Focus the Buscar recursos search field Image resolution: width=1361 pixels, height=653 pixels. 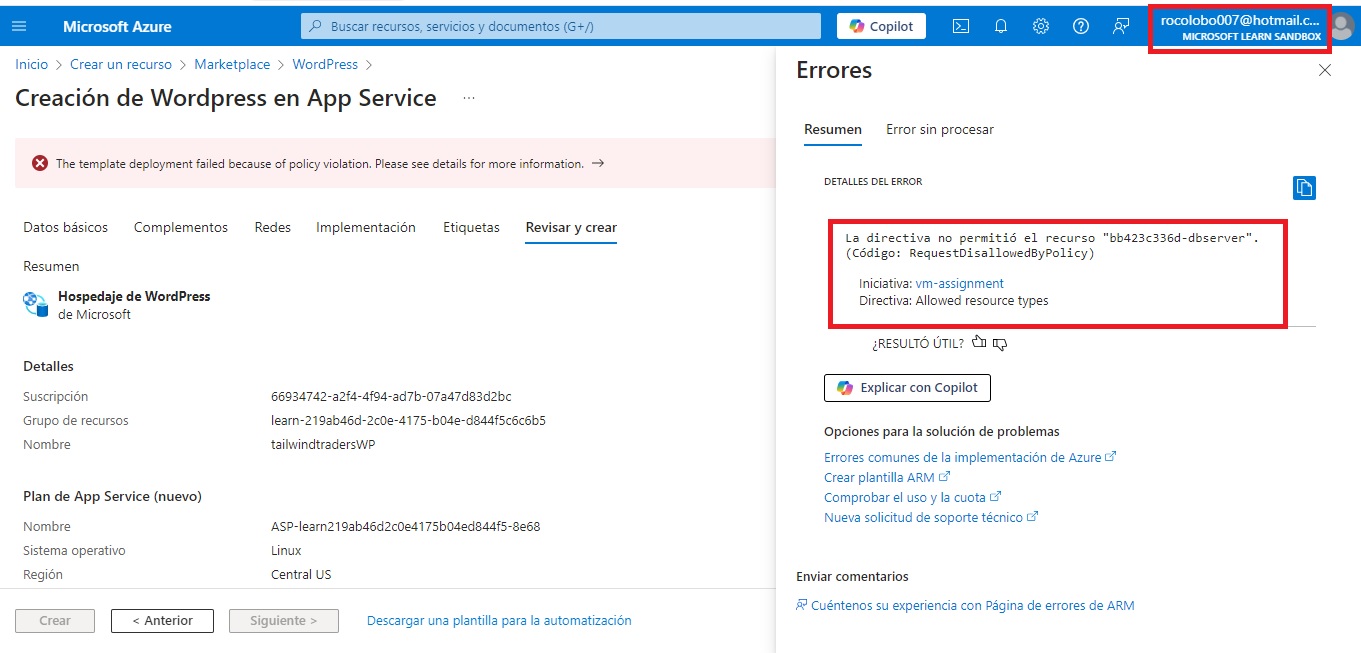(x=561, y=27)
